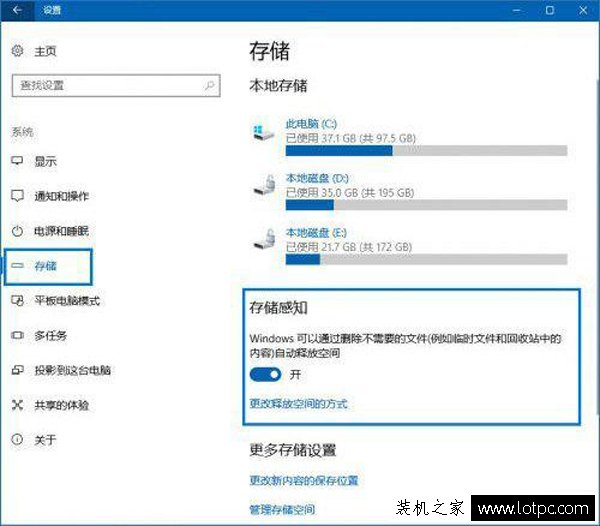Click 更改释放空间的方式 link
Image resolution: width=600 pixels, height=526 pixels.
click(x=298, y=404)
